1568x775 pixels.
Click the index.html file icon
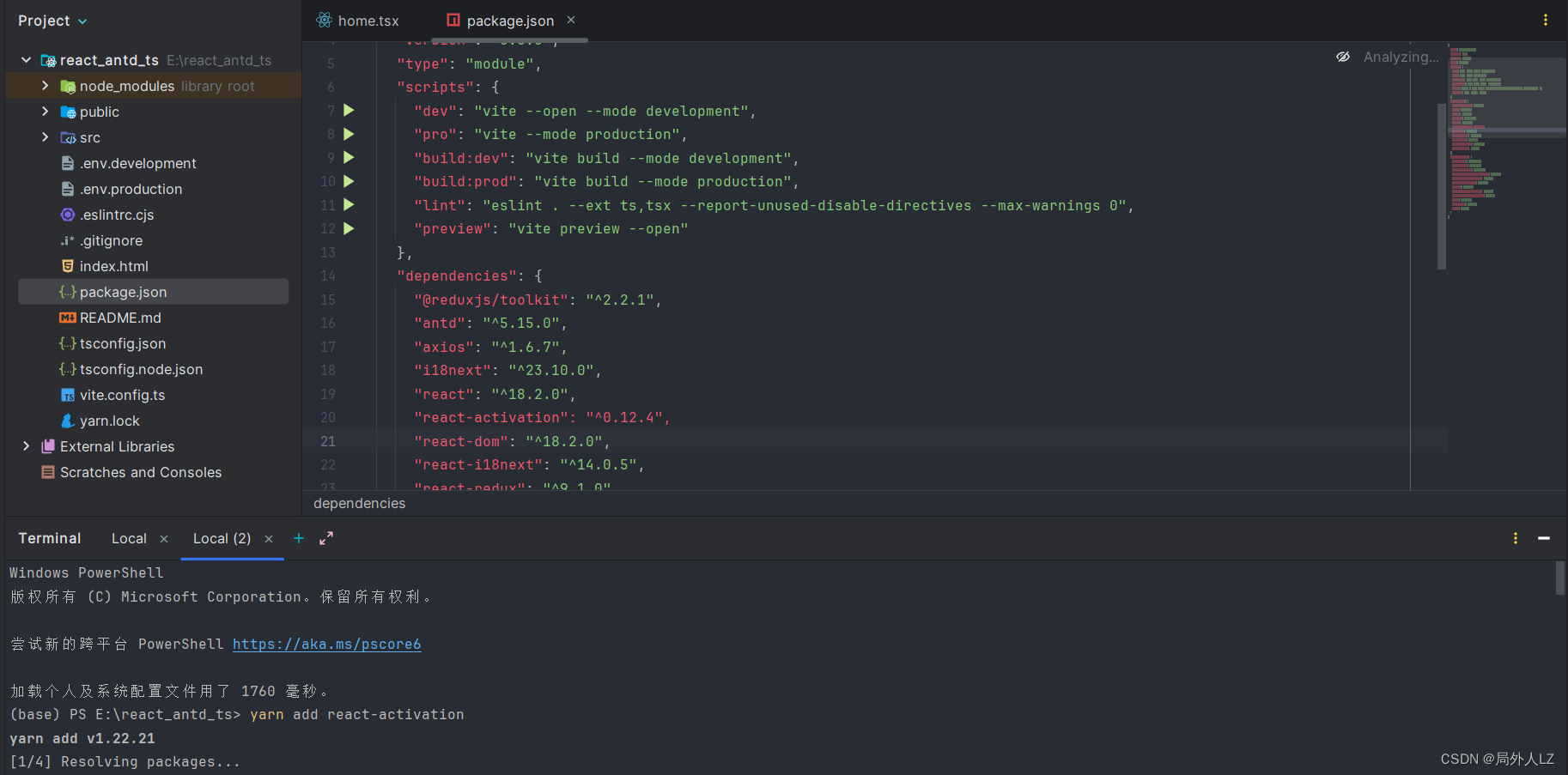click(68, 266)
